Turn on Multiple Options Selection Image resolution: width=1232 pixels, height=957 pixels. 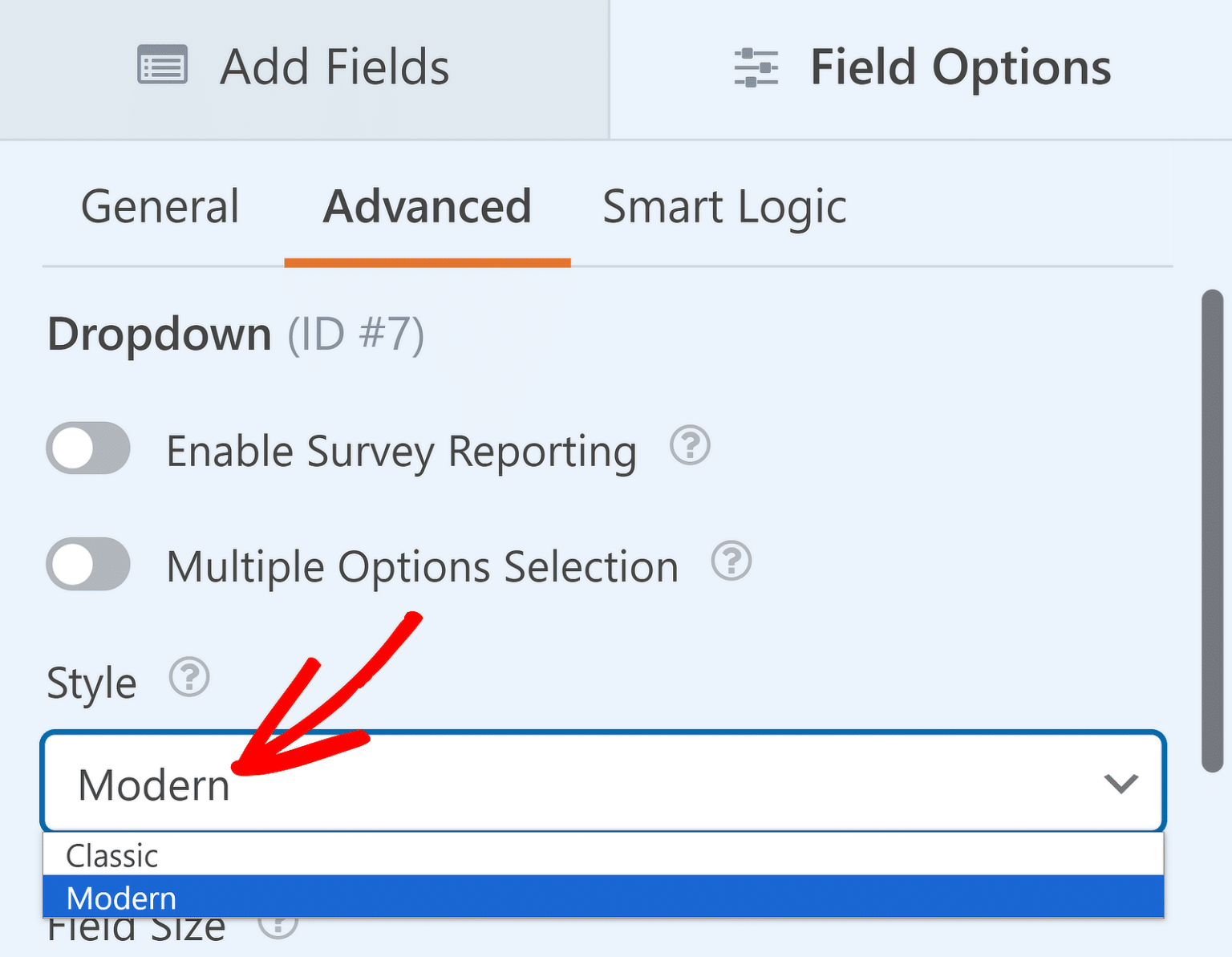87,564
